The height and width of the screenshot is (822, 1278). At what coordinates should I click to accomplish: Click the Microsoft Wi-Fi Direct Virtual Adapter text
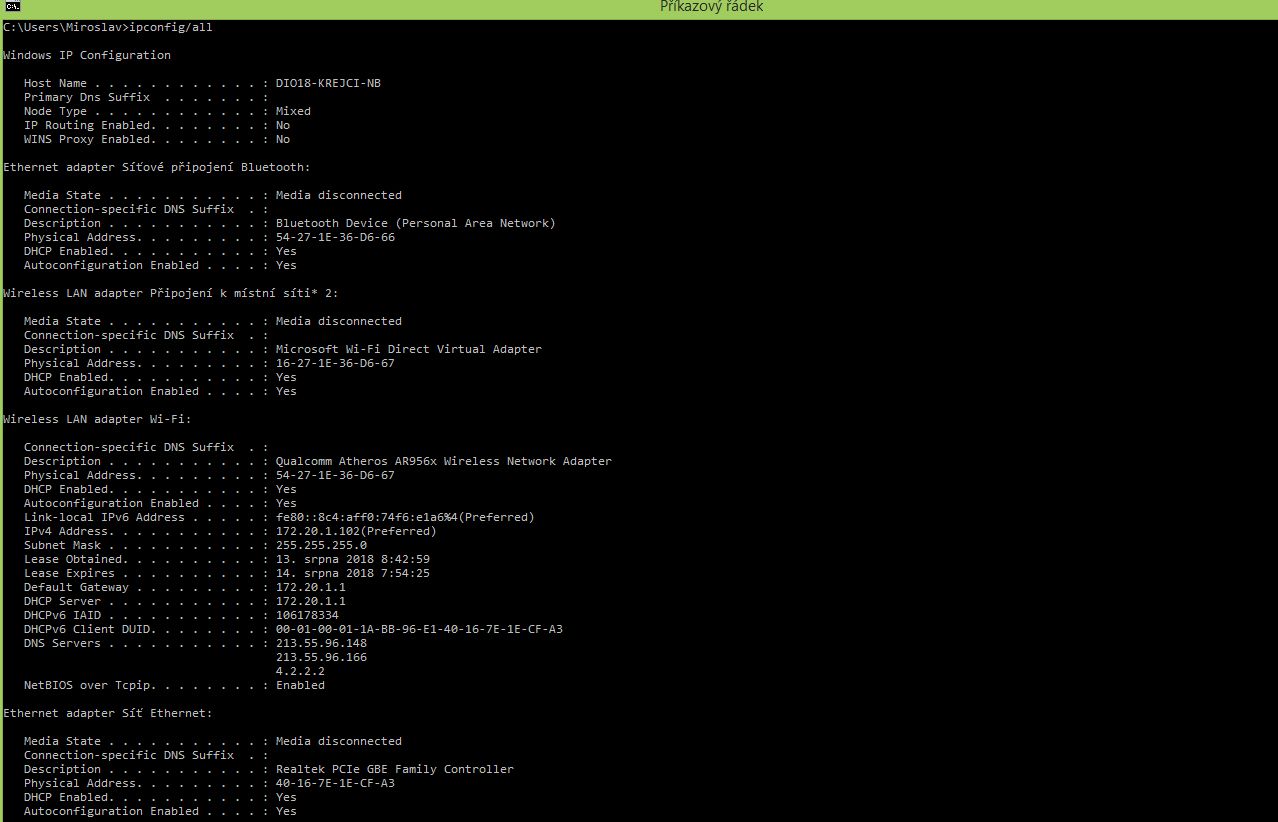tap(408, 349)
